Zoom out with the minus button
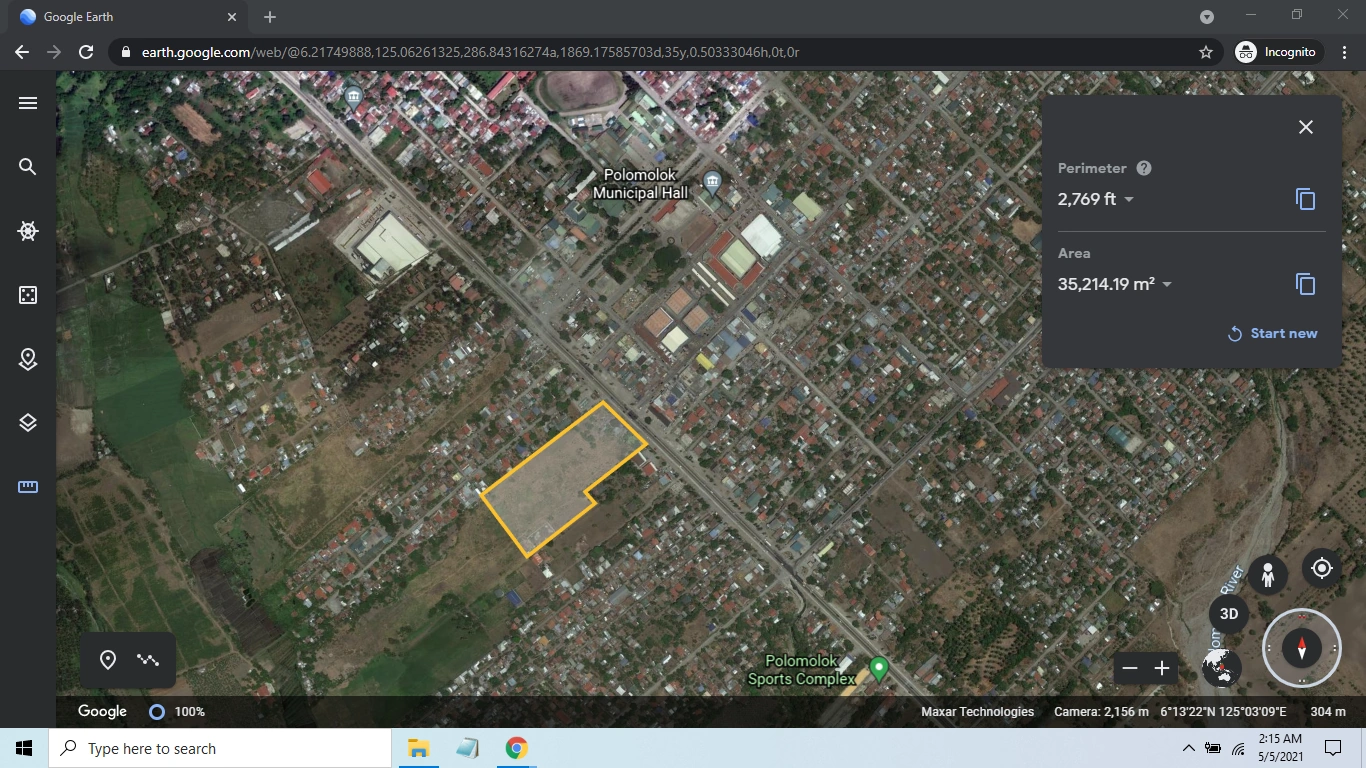 (1130, 668)
